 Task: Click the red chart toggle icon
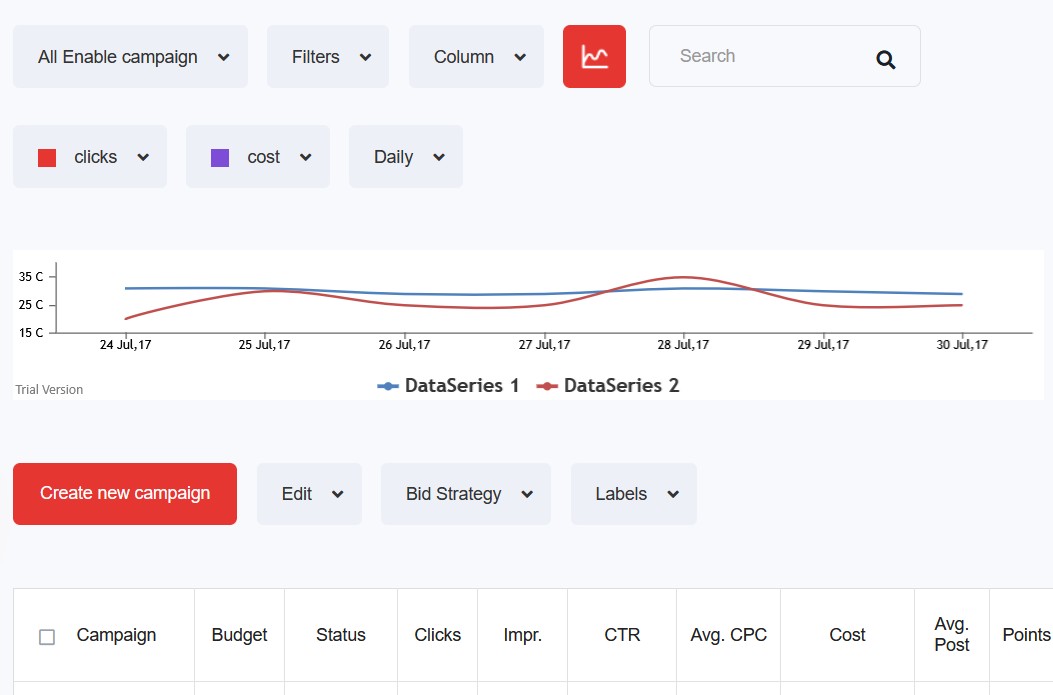click(x=594, y=57)
